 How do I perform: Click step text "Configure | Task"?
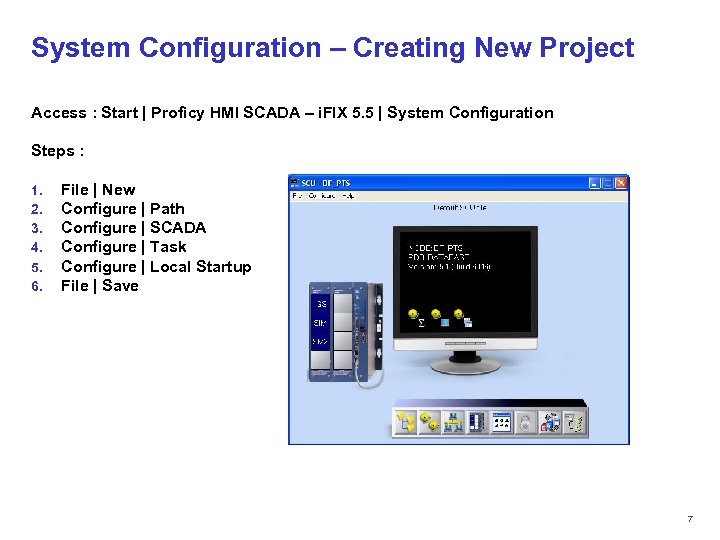[124, 247]
